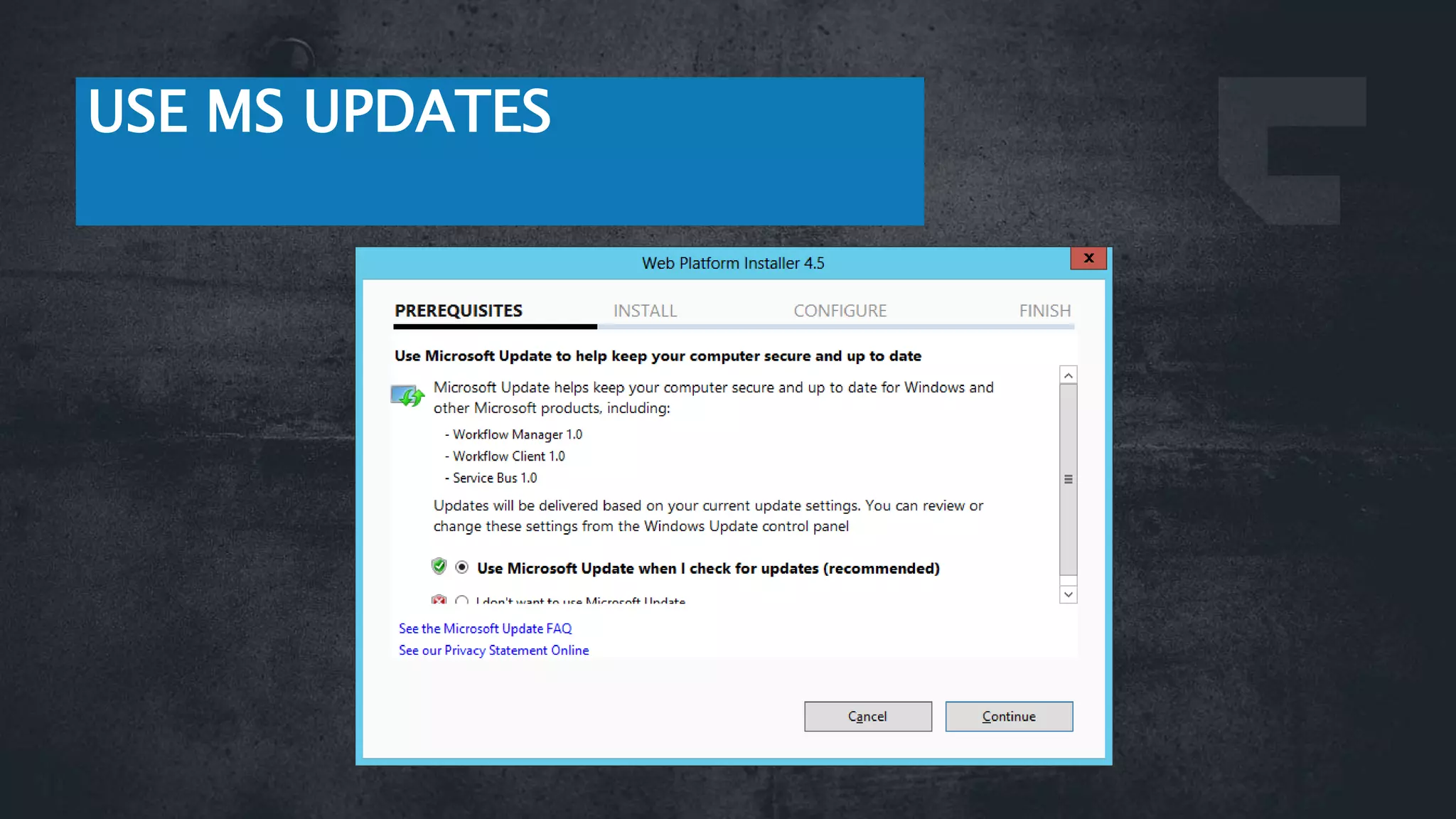Open See our Privacy Statement Online link

tap(493, 651)
